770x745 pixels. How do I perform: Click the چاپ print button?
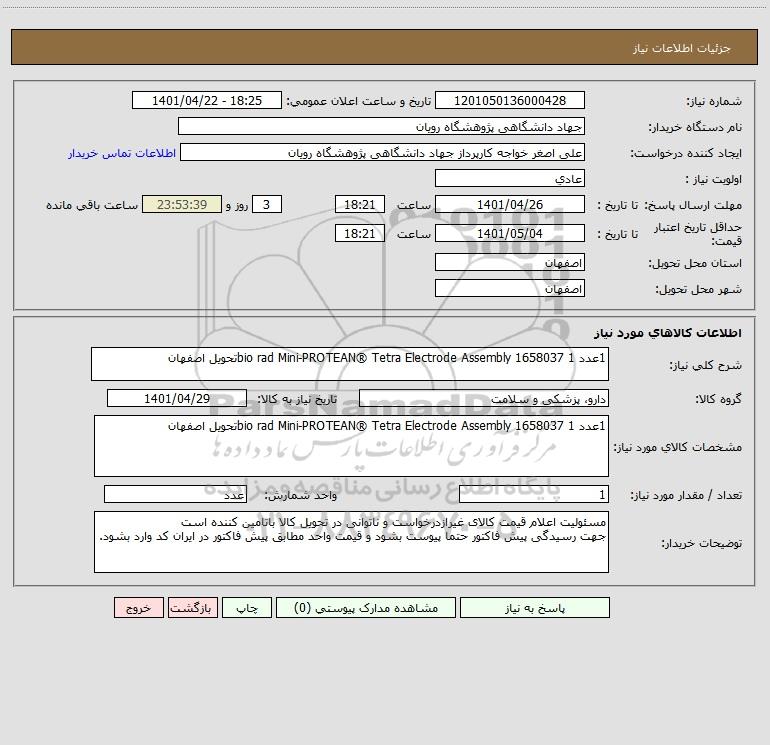(247, 608)
